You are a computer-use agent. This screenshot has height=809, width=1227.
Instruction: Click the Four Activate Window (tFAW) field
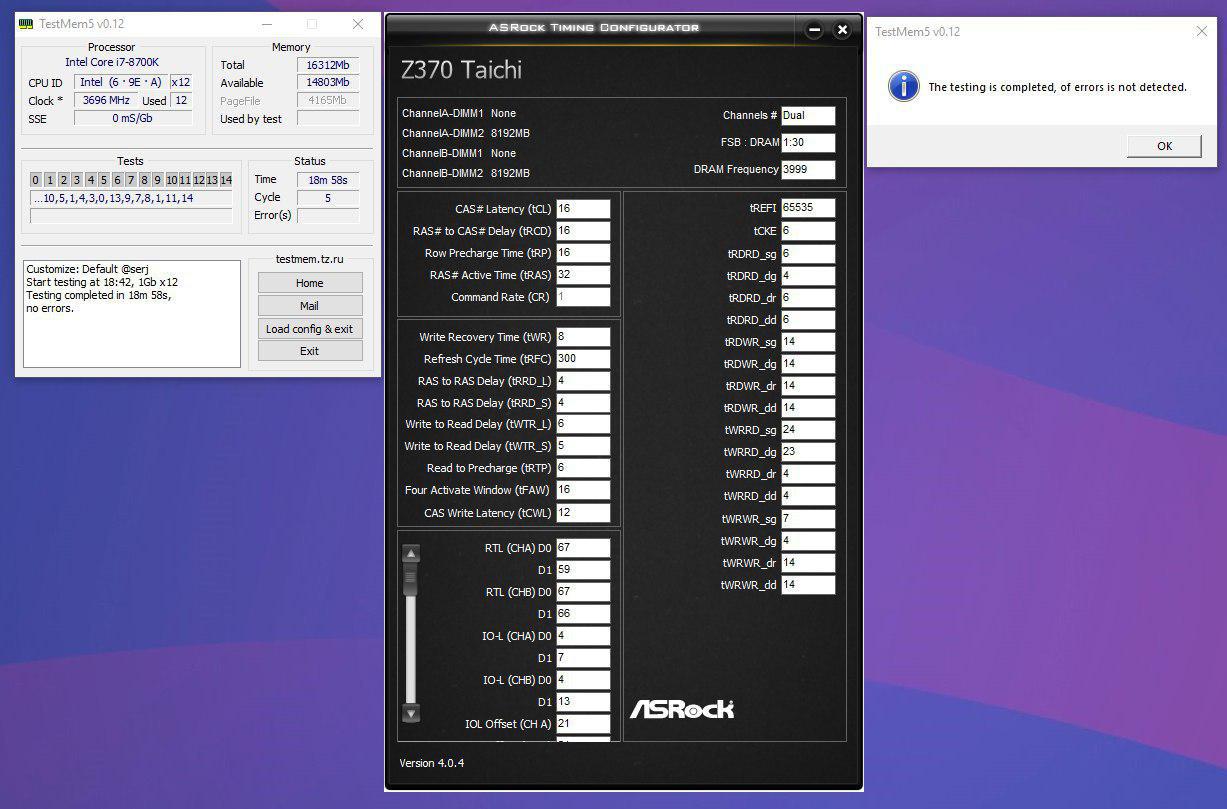pyautogui.click(x=583, y=490)
